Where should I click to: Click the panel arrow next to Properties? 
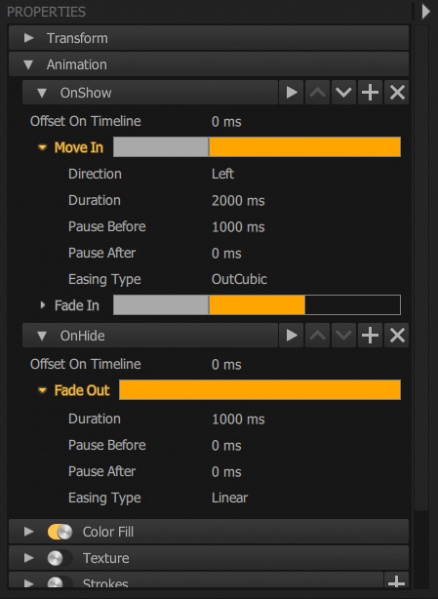(x=425, y=12)
